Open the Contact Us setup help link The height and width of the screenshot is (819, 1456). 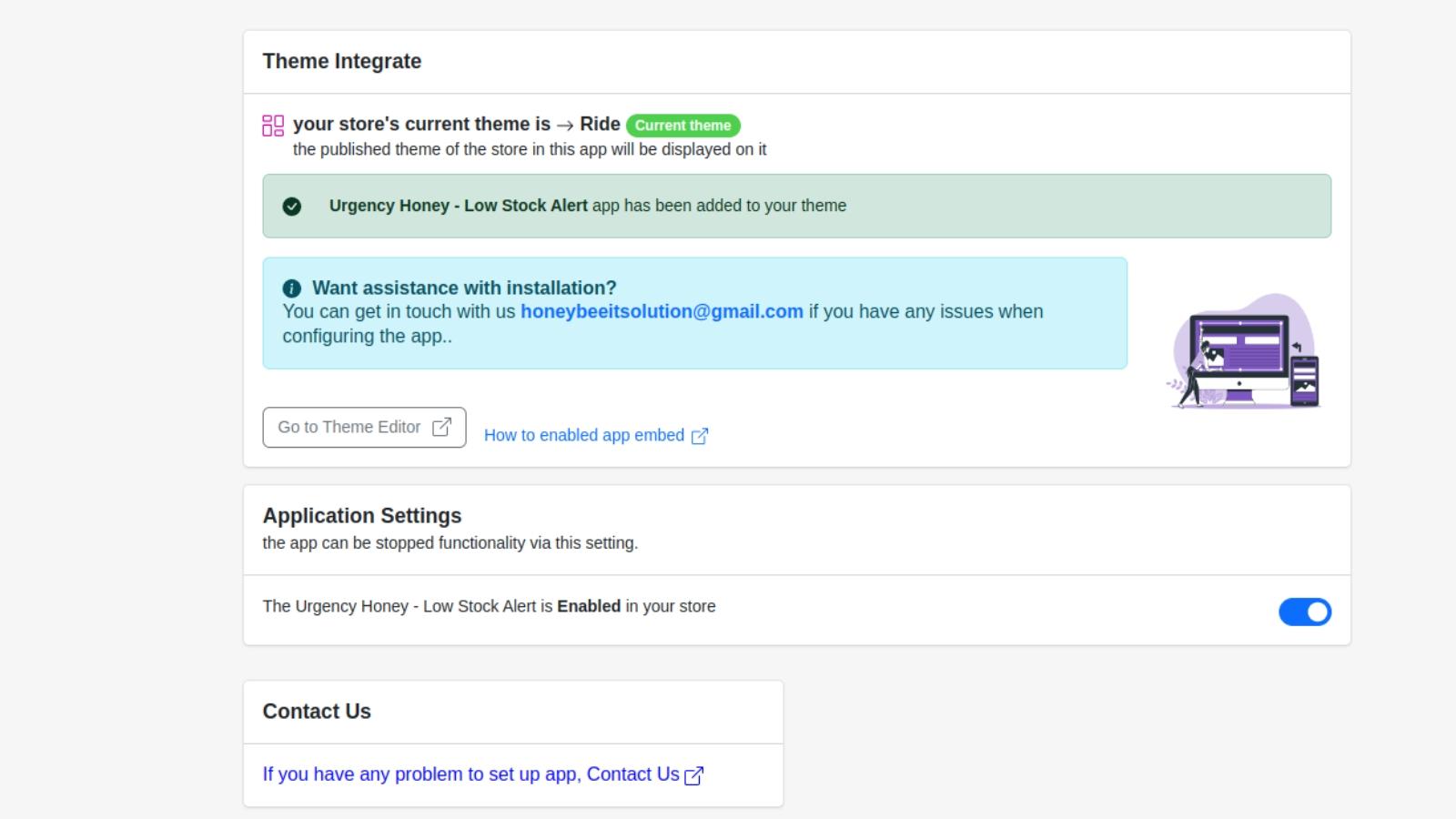(482, 774)
